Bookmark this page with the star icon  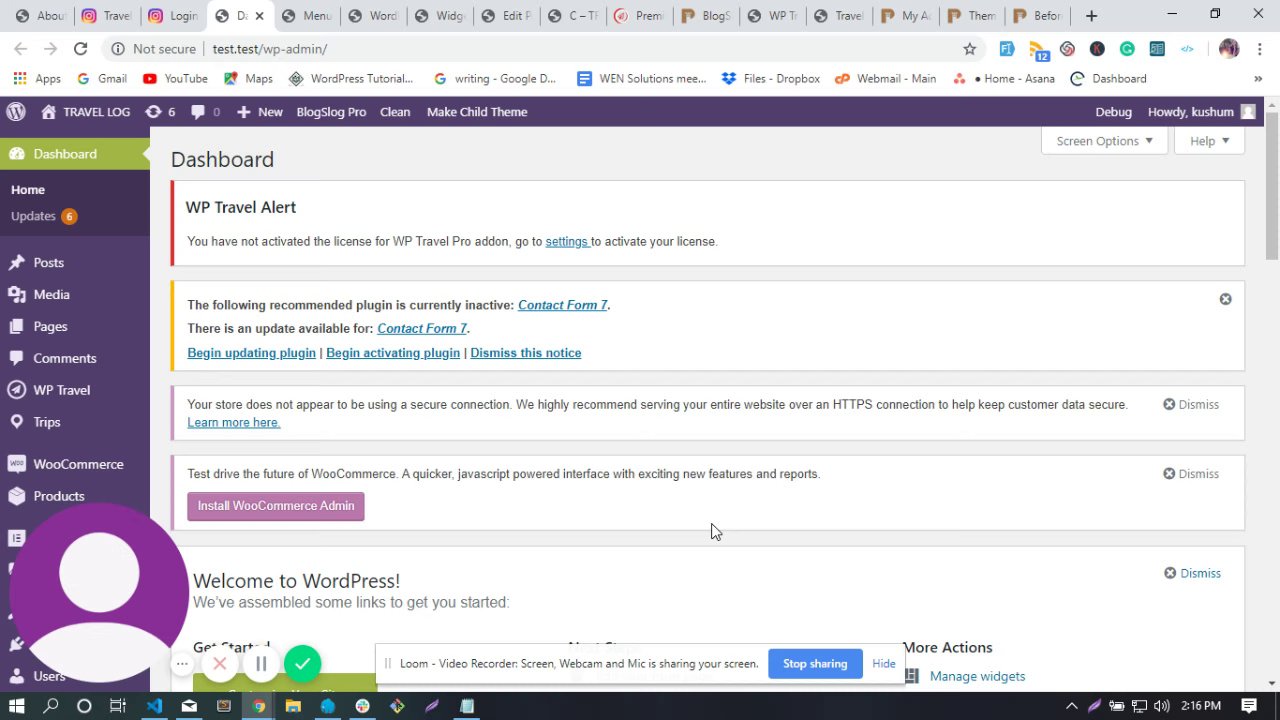click(969, 49)
